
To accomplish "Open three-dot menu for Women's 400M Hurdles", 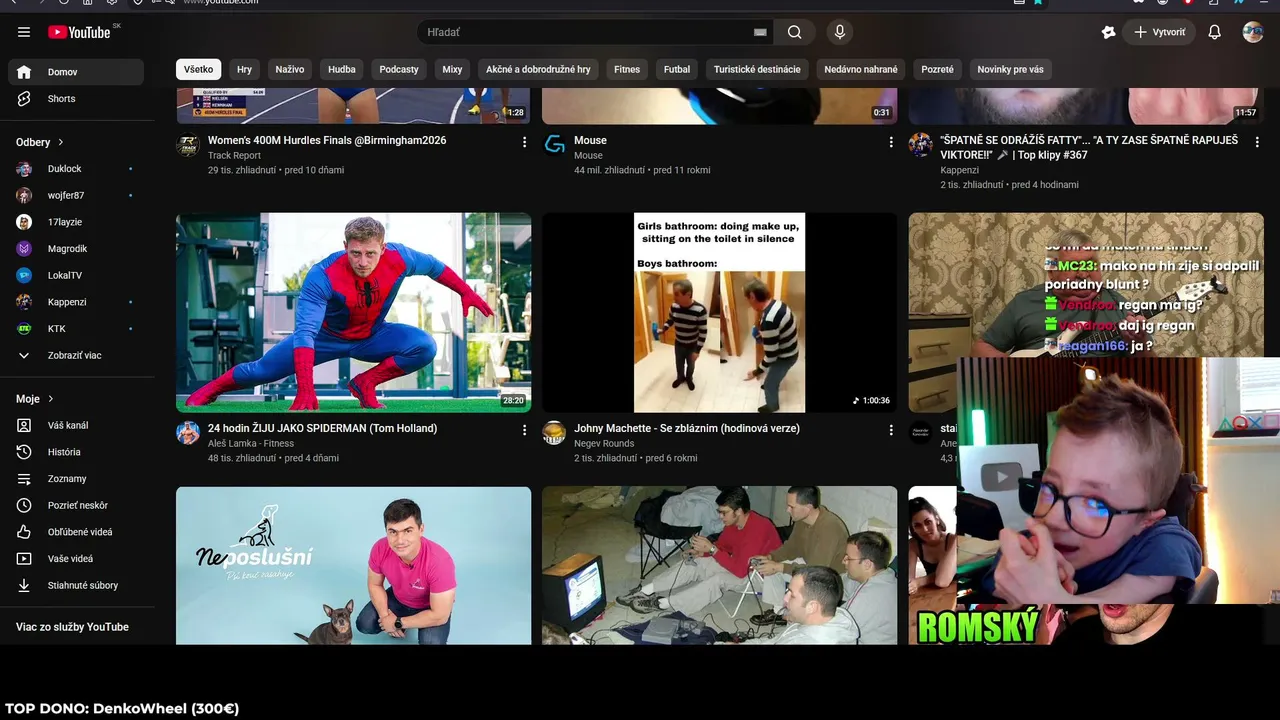I will point(524,142).
